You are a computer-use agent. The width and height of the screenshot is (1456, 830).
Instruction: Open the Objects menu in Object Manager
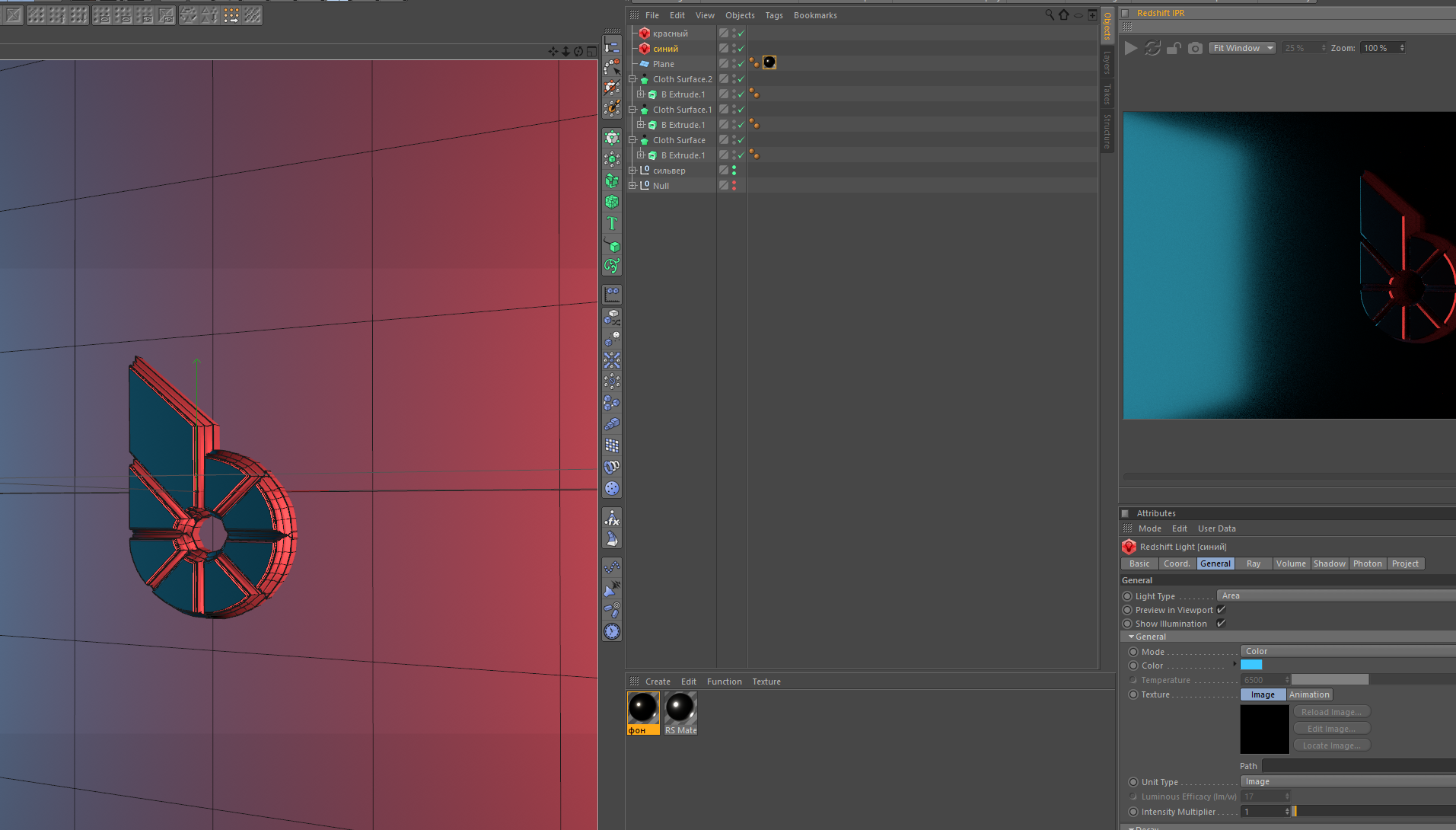click(x=740, y=15)
